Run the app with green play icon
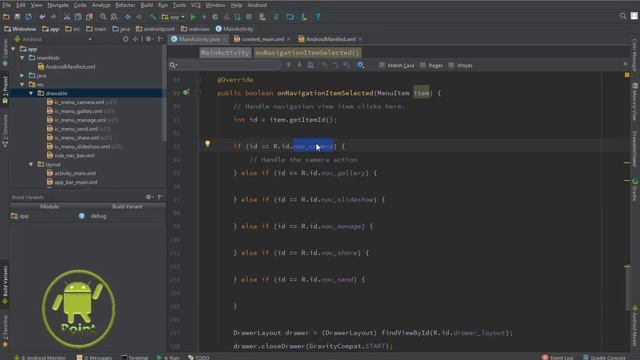This screenshot has width=640, height=360. coord(193,17)
